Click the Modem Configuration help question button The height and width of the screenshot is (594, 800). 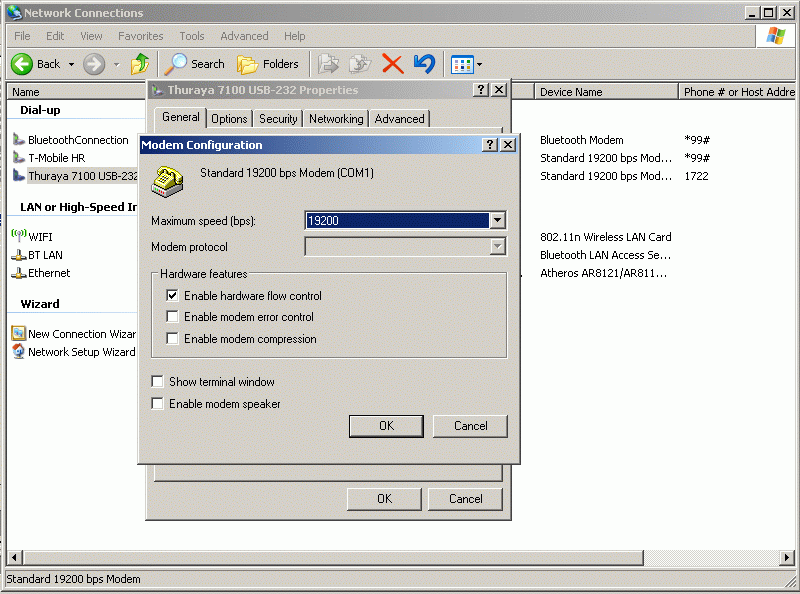[x=490, y=145]
